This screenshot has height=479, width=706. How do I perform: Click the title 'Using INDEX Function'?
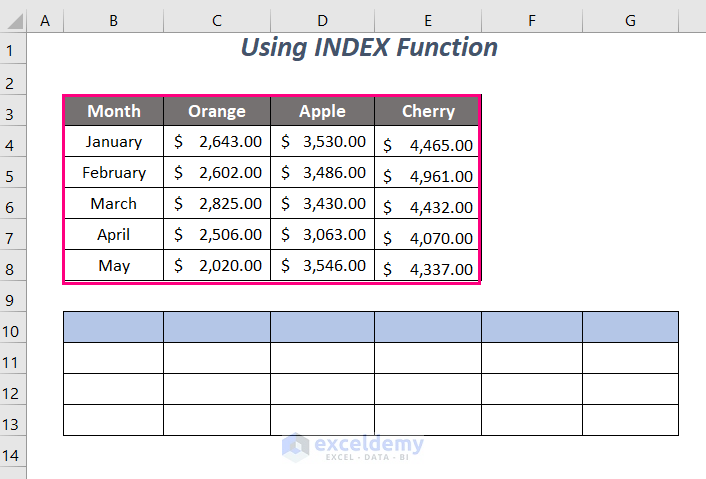(x=370, y=47)
